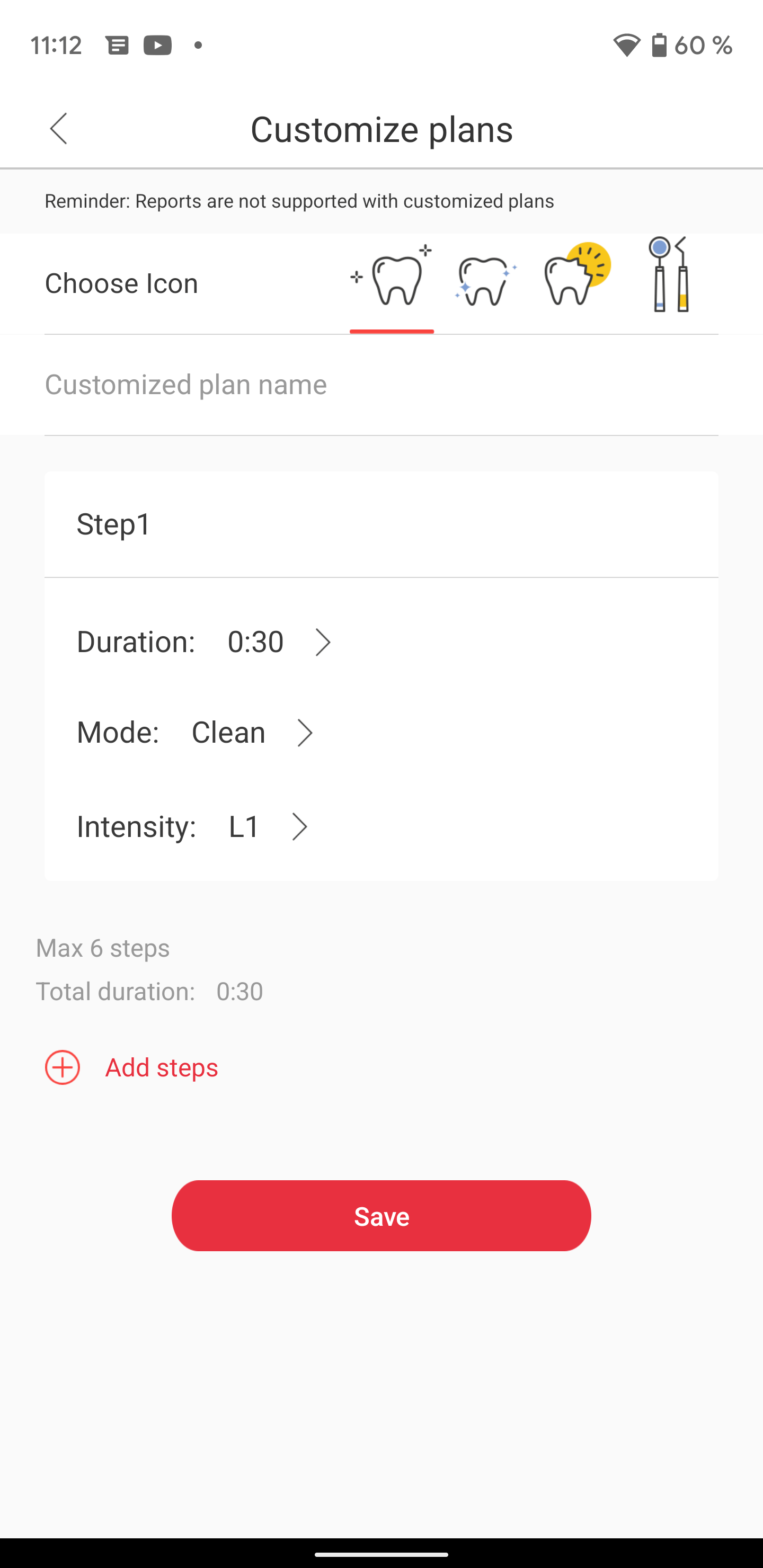Tap the 0:30 duration value
Viewport: 763px width, 1568px height.
pos(255,642)
